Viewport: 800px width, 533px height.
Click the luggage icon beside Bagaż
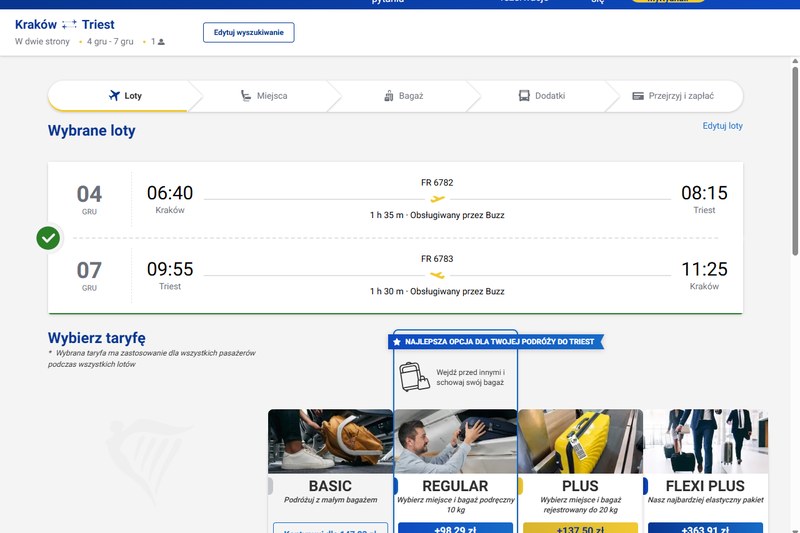click(389, 95)
